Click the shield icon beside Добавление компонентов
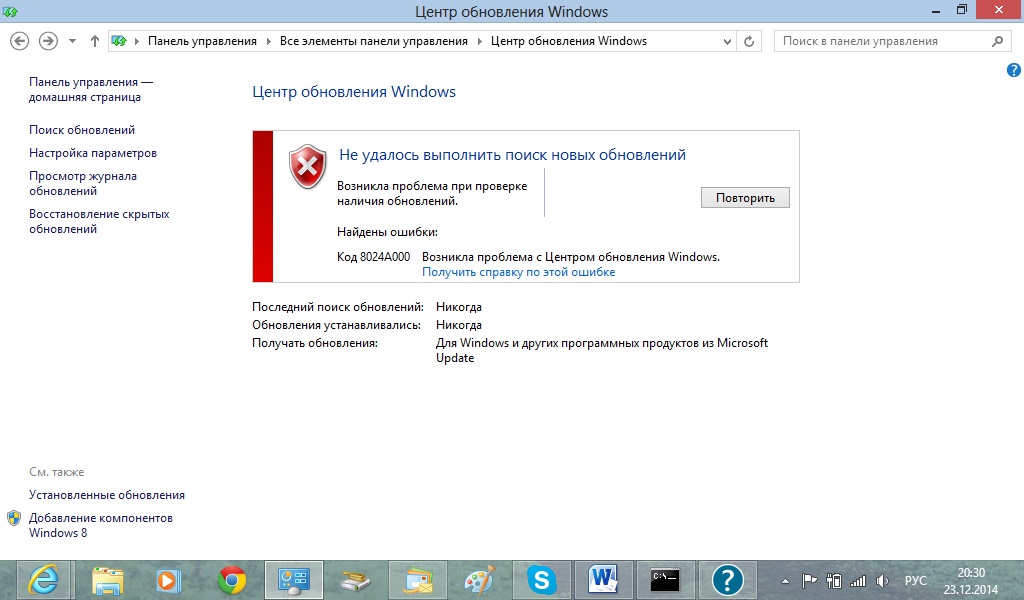This screenshot has width=1024, height=600. tap(14, 518)
